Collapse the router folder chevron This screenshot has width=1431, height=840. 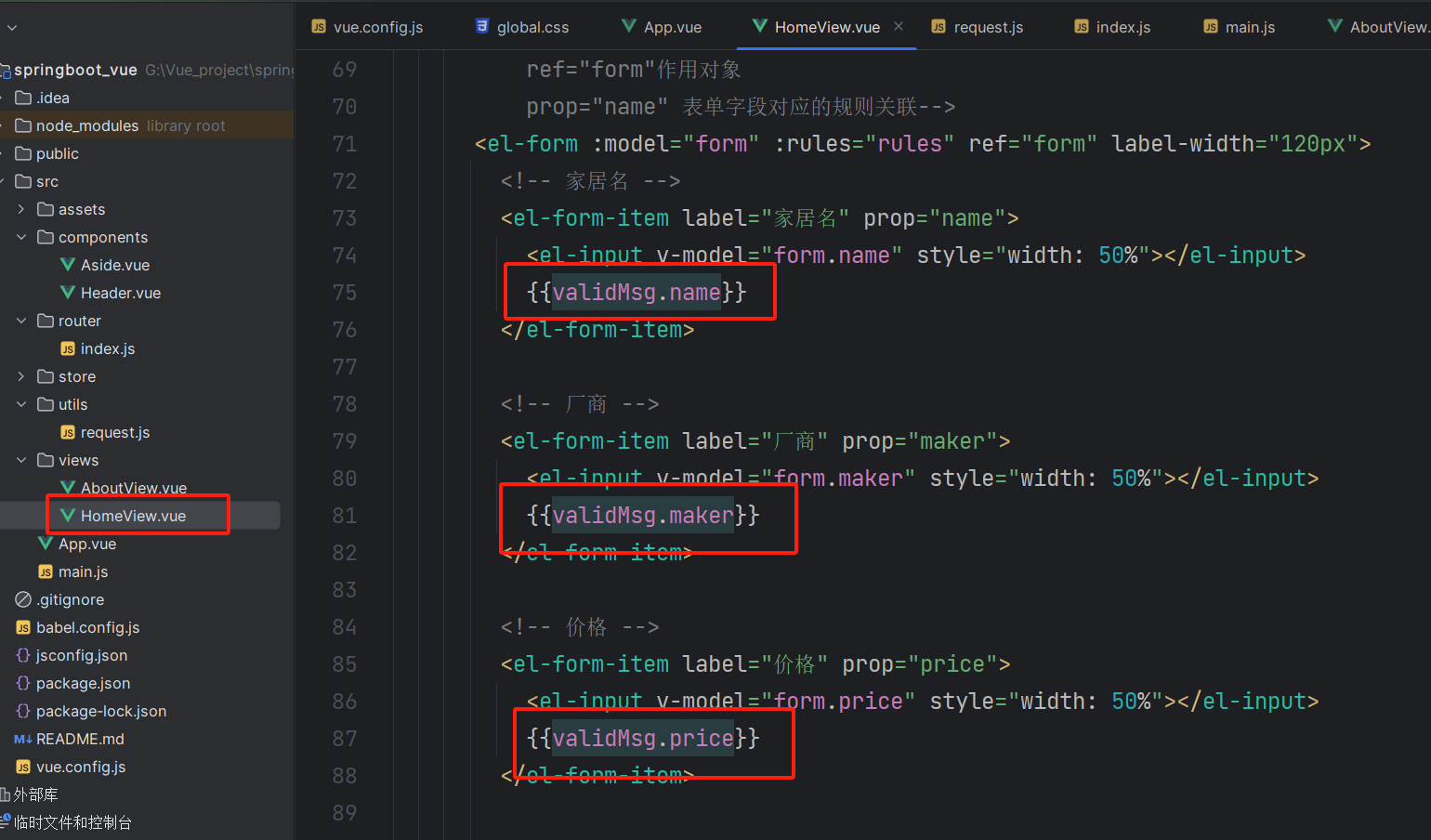coord(21,321)
